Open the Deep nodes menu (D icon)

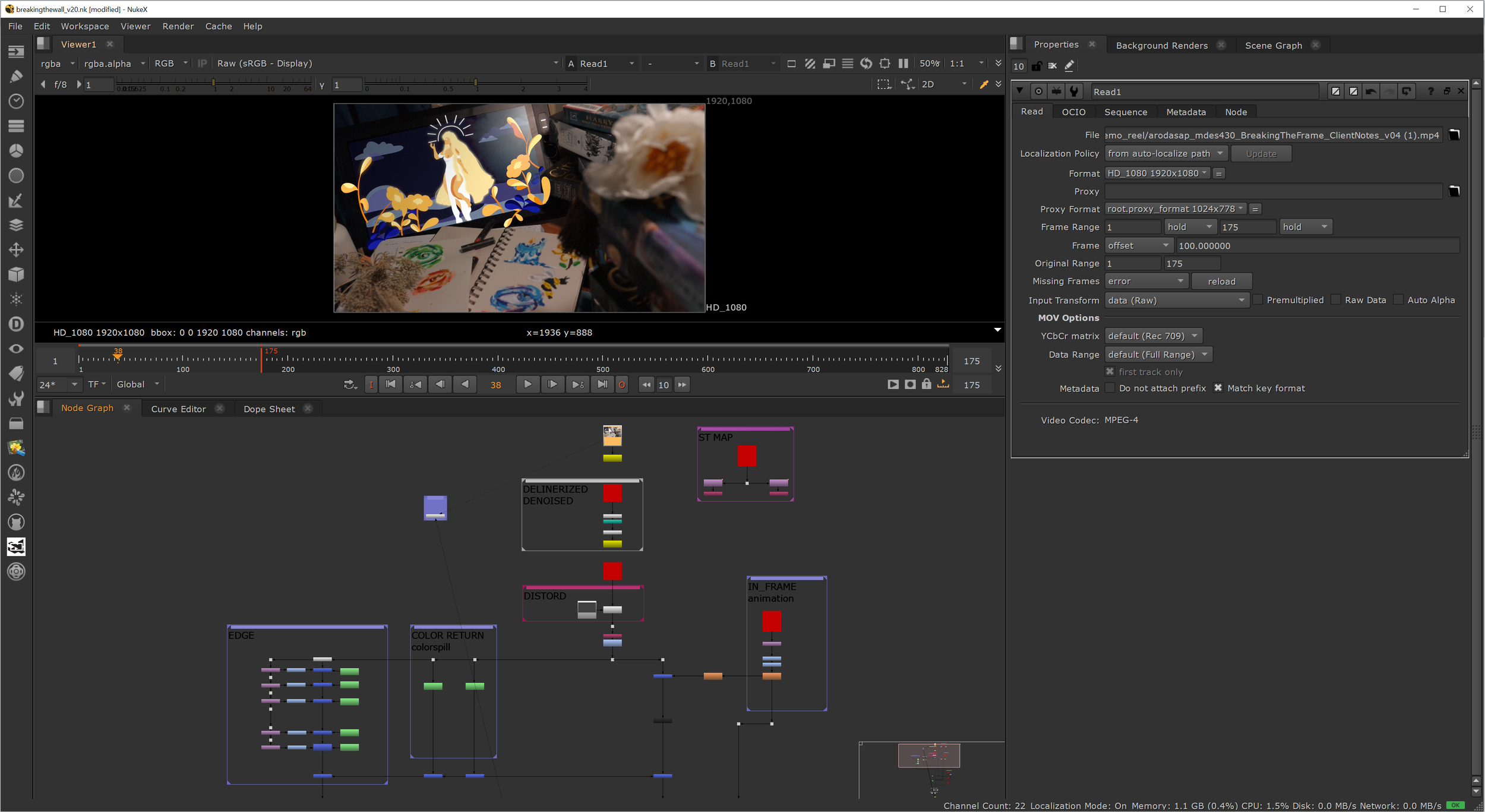(x=16, y=324)
